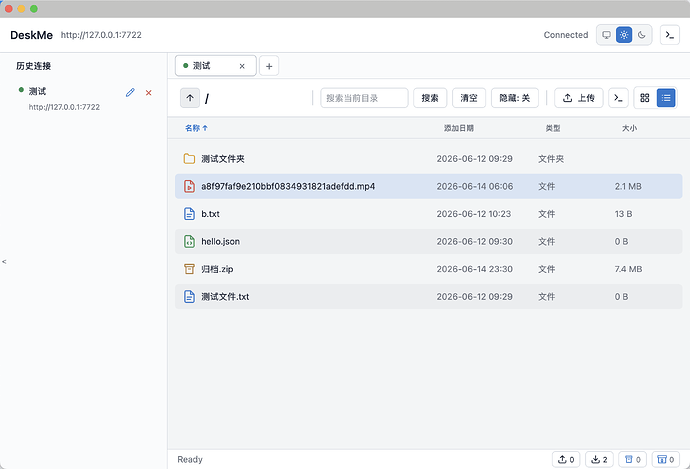This screenshot has height=469, width=690.
Task: Open terminal in current directory toolbar icon
Action: click(x=618, y=98)
